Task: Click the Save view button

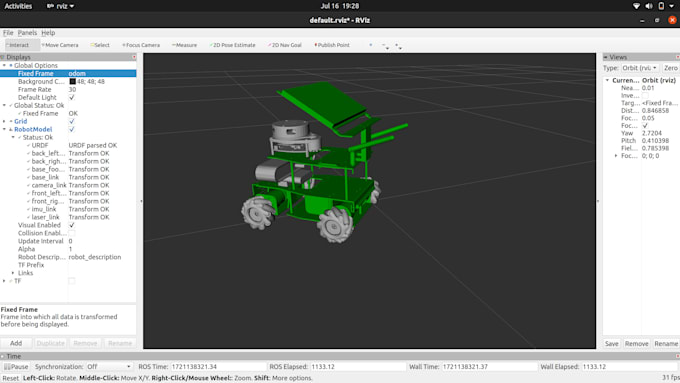Action: click(x=611, y=344)
